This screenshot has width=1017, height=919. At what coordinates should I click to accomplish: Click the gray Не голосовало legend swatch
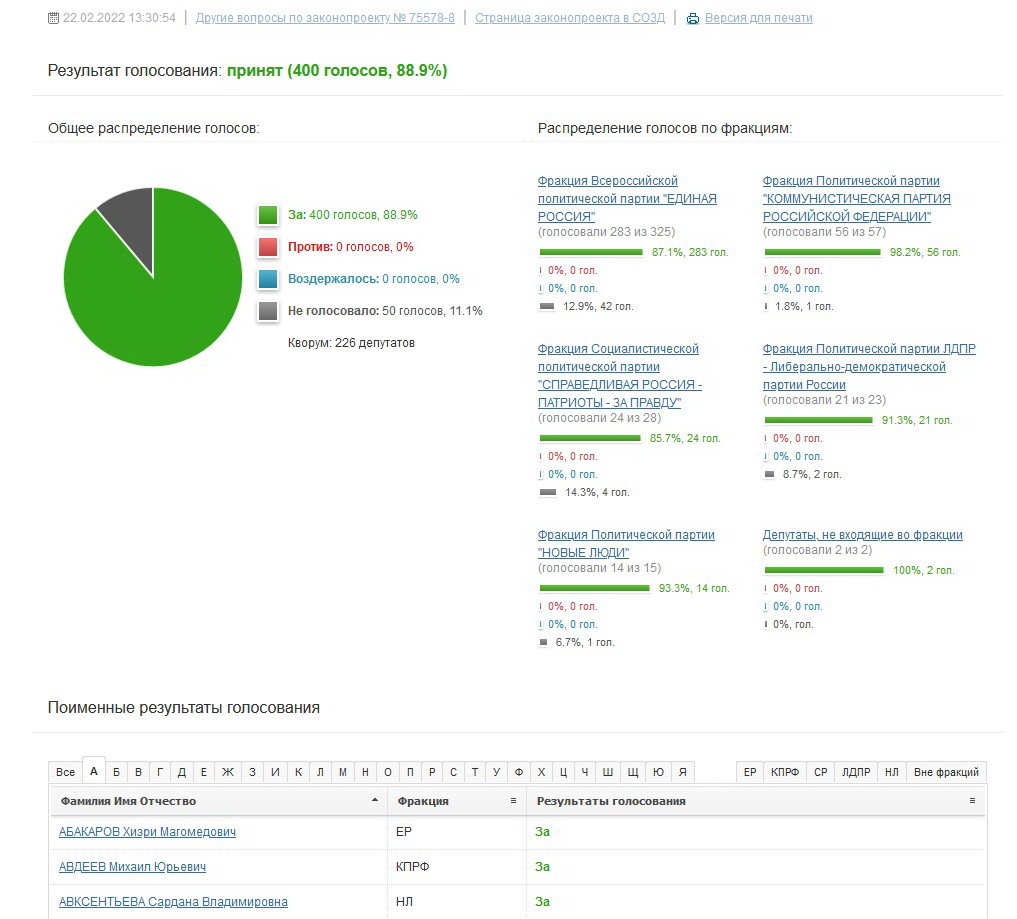coord(268,311)
